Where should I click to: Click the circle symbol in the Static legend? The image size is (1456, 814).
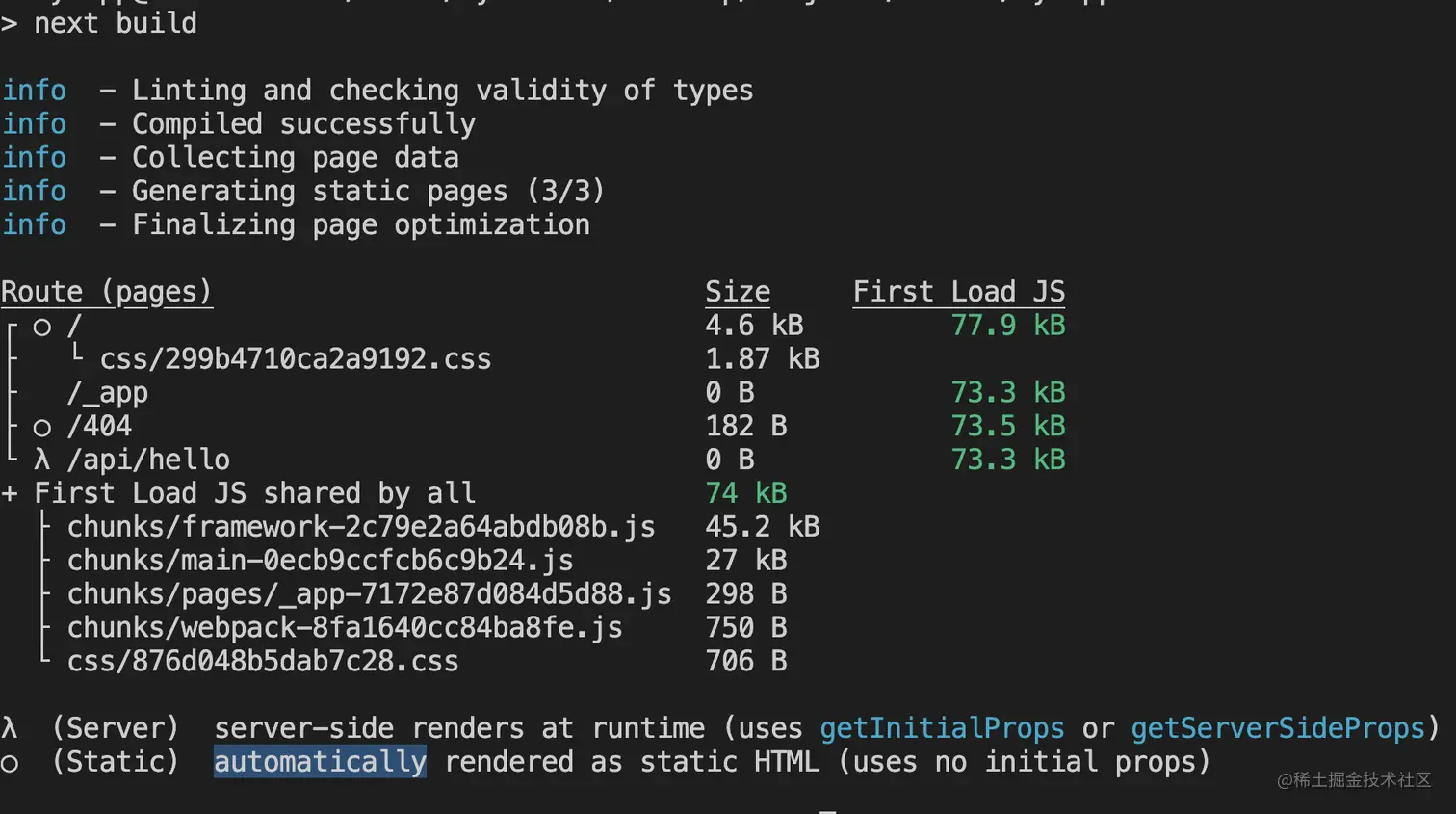[x=10, y=764]
